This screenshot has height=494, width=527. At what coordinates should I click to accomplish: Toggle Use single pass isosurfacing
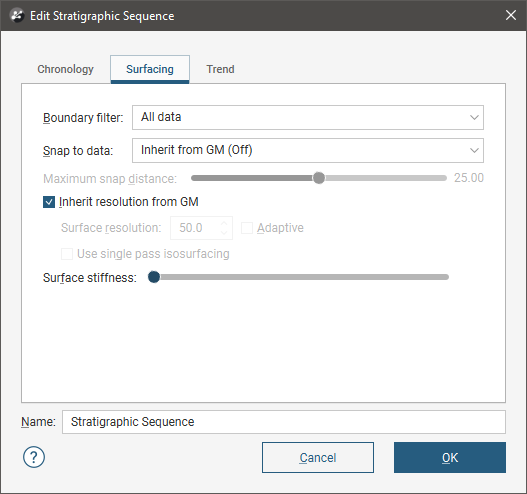(67, 254)
